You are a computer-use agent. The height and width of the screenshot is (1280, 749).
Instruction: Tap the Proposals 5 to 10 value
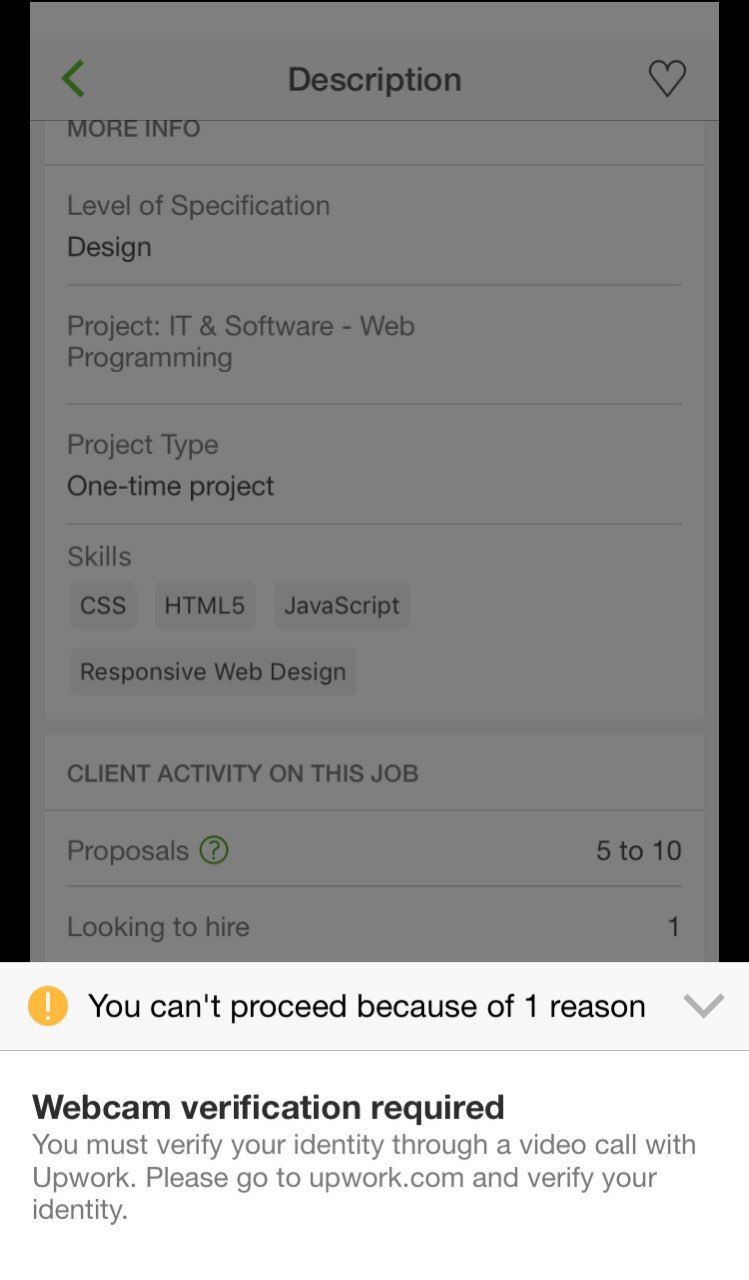[638, 851]
